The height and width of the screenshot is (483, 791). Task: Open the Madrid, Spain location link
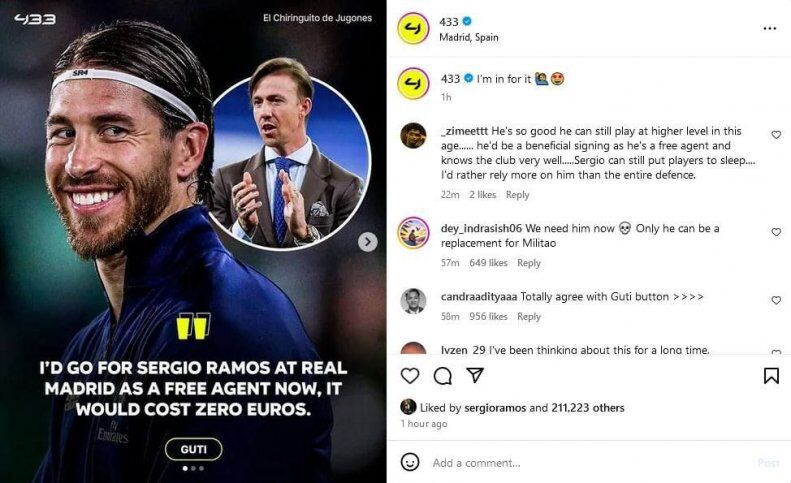469,37
